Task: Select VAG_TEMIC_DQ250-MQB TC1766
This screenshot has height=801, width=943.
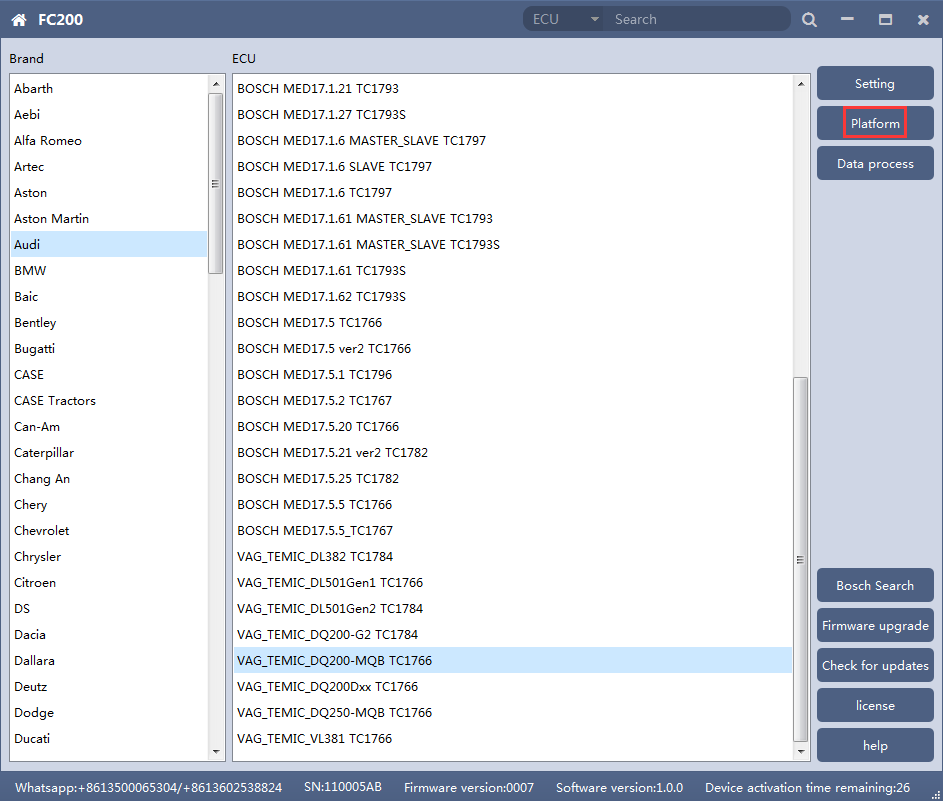Action: (x=513, y=713)
